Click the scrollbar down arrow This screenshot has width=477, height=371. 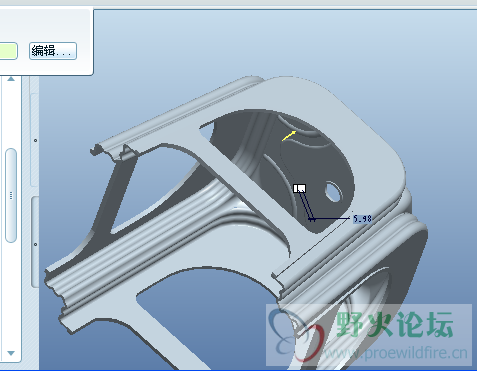[x=11, y=353]
